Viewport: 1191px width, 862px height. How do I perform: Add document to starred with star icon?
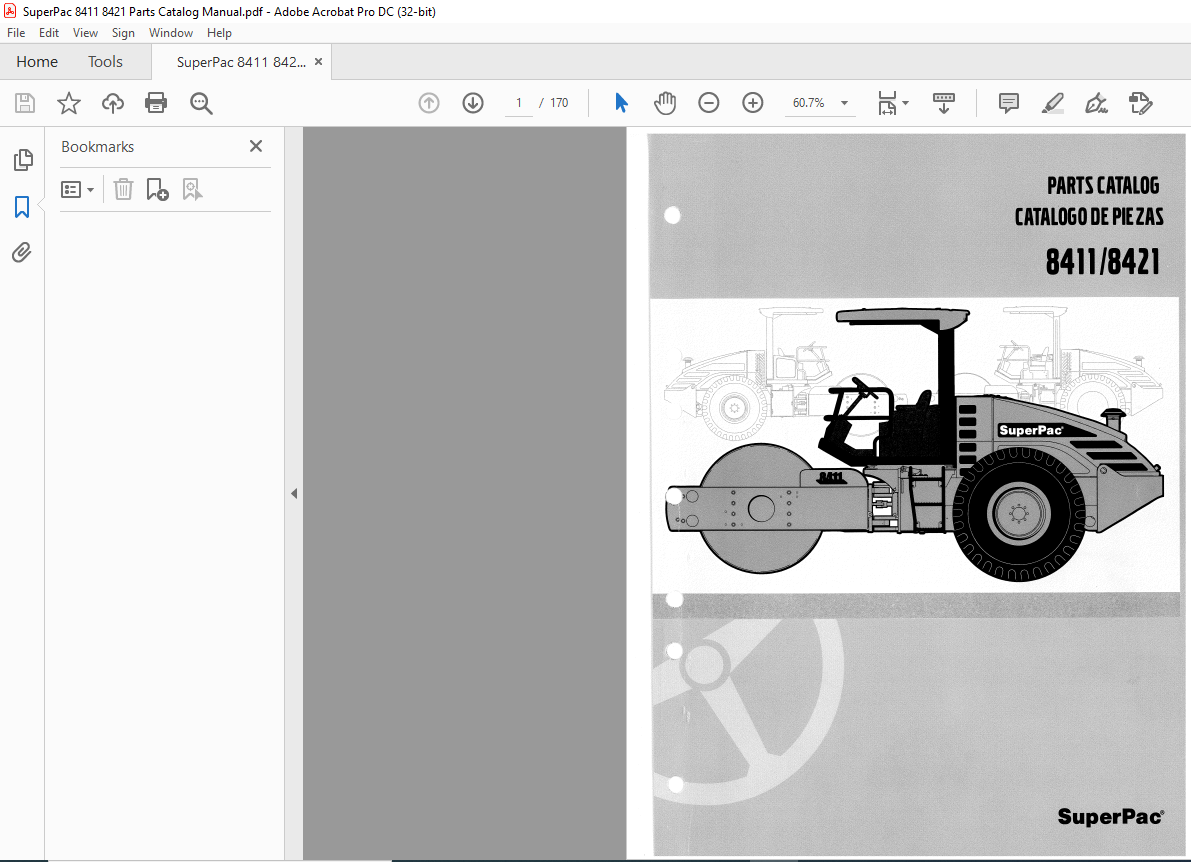click(x=69, y=103)
